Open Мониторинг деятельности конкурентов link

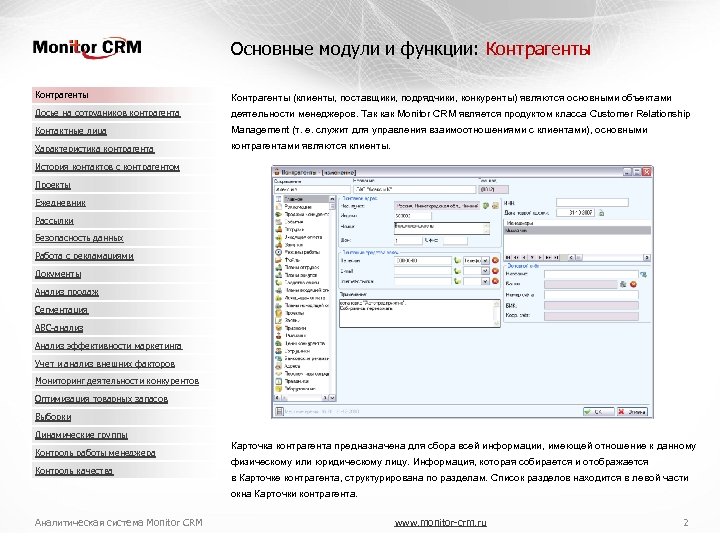[117, 381]
